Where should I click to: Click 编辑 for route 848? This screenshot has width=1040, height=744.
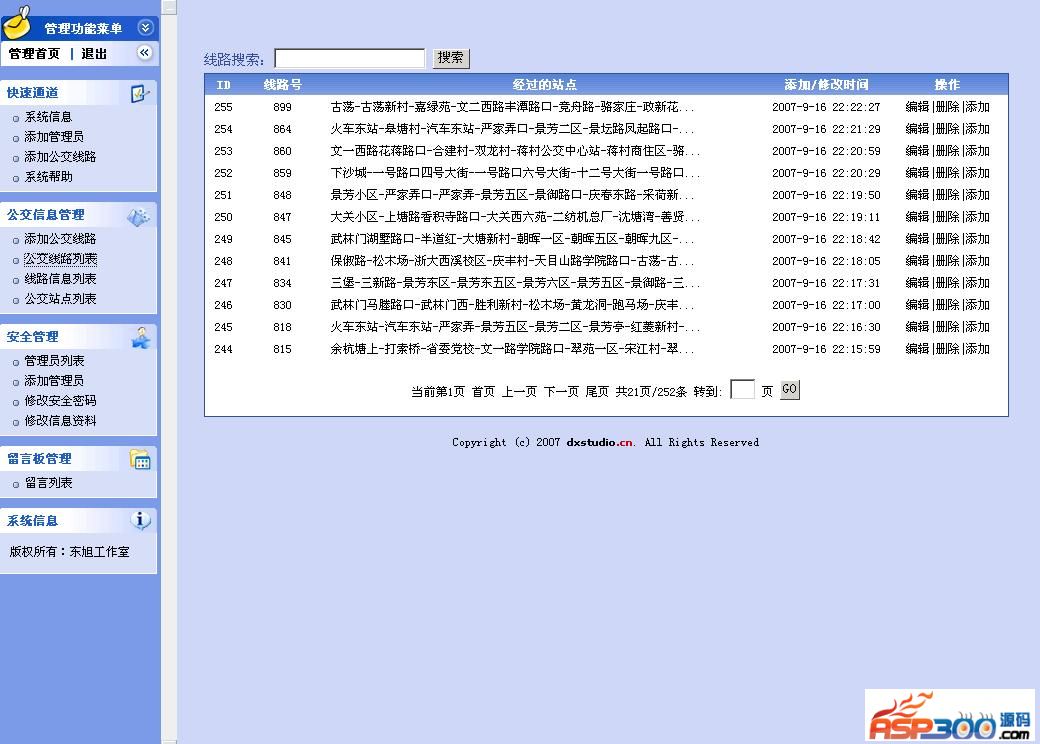point(917,195)
